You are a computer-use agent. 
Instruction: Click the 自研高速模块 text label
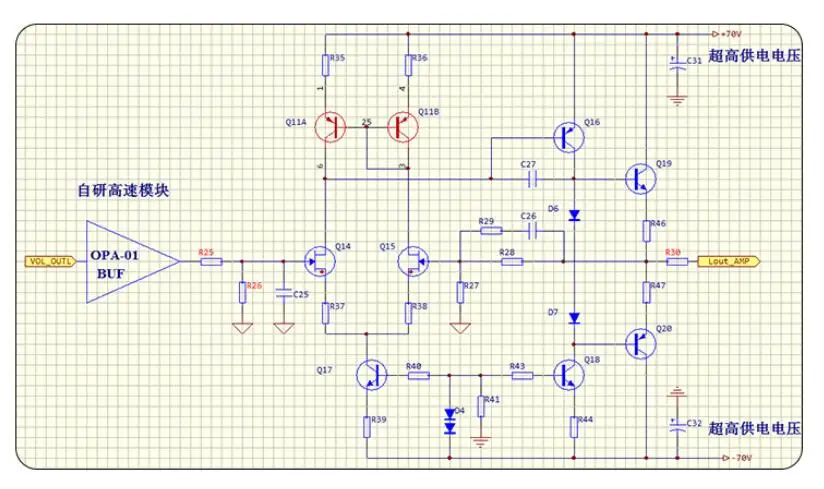pos(123,190)
